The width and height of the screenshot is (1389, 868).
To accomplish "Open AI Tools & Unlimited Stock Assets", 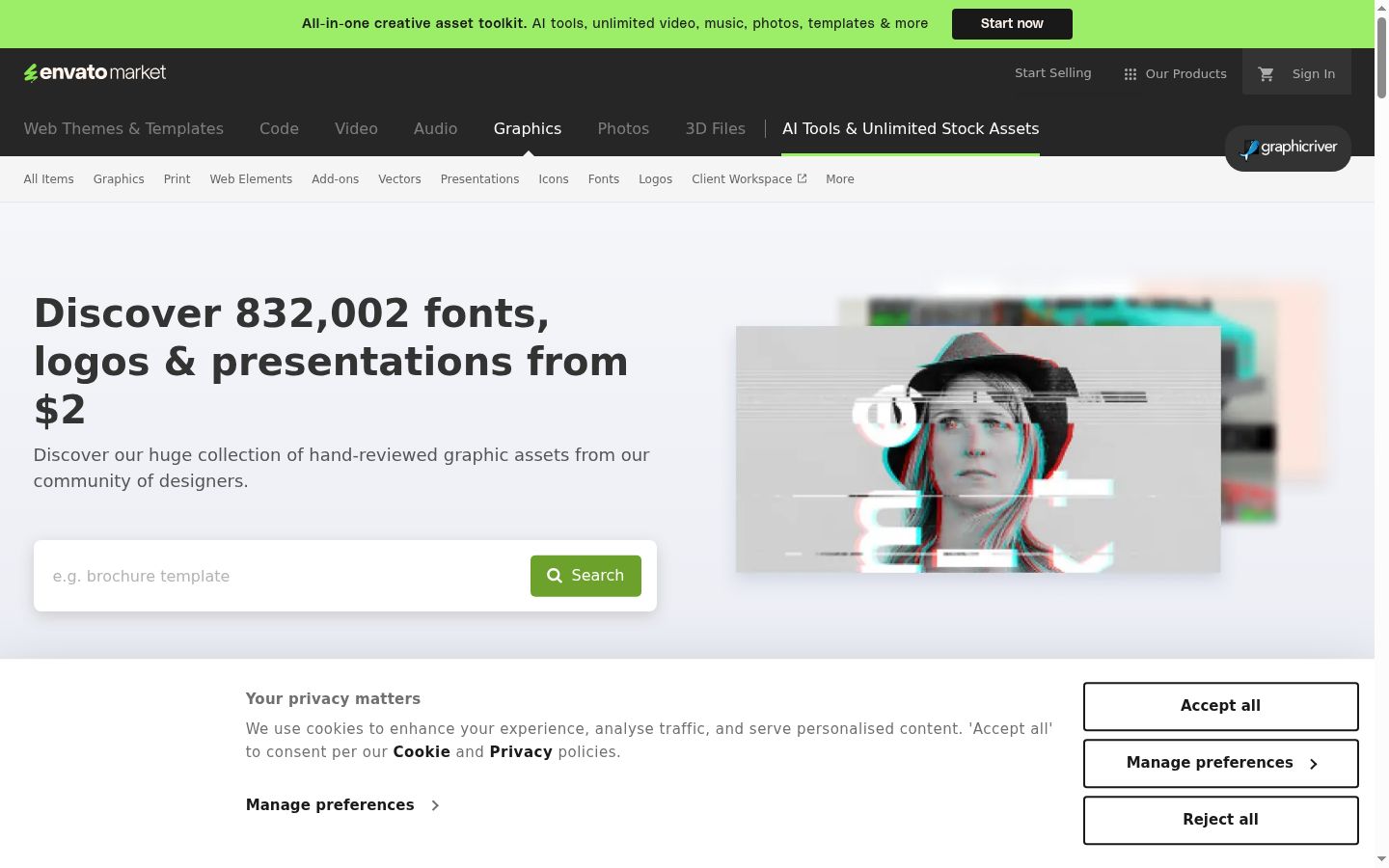I will point(911,128).
